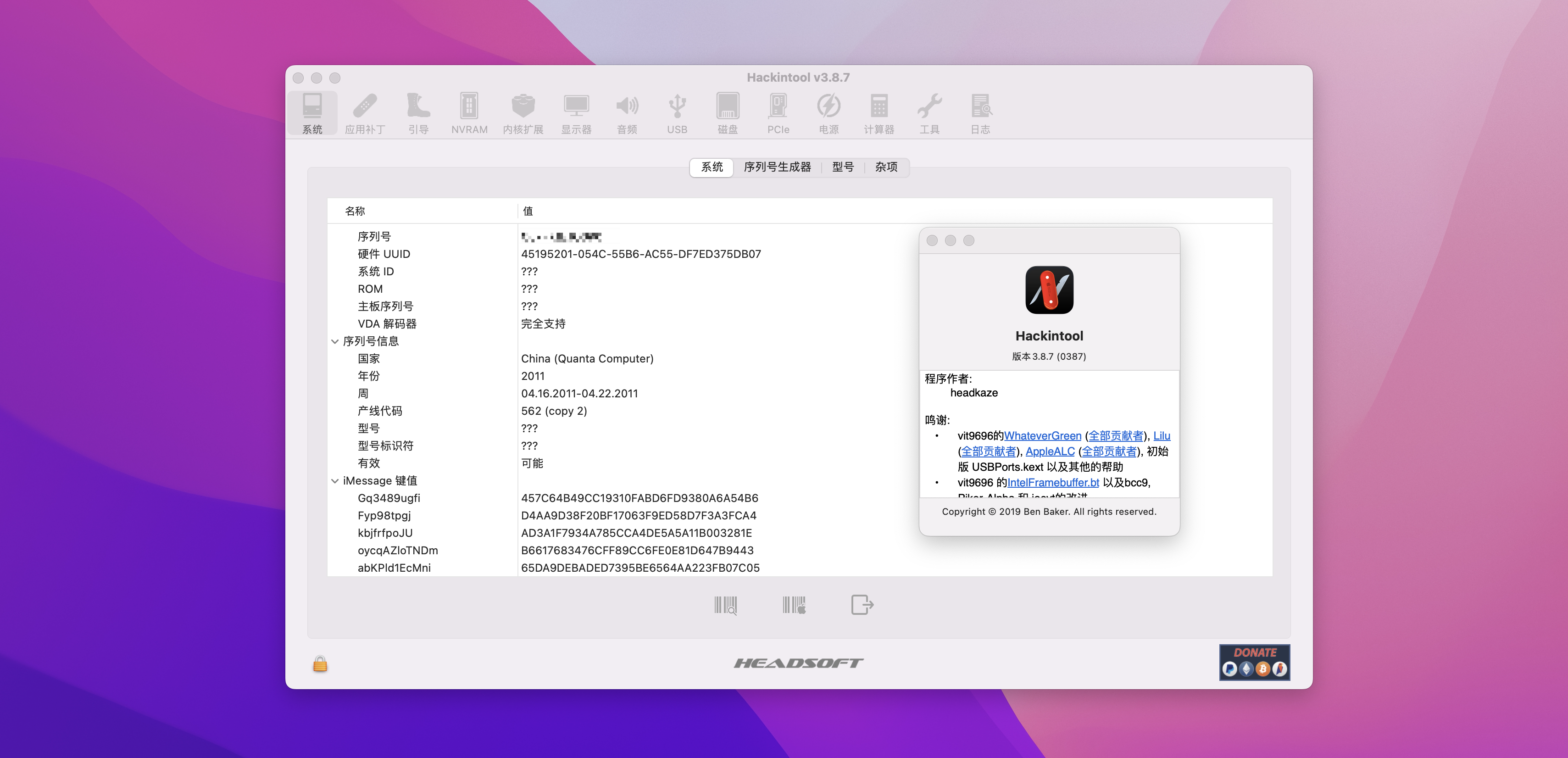Click the orange padlock icon
This screenshot has width=1568, height=758.
click(x=320, y=663)
